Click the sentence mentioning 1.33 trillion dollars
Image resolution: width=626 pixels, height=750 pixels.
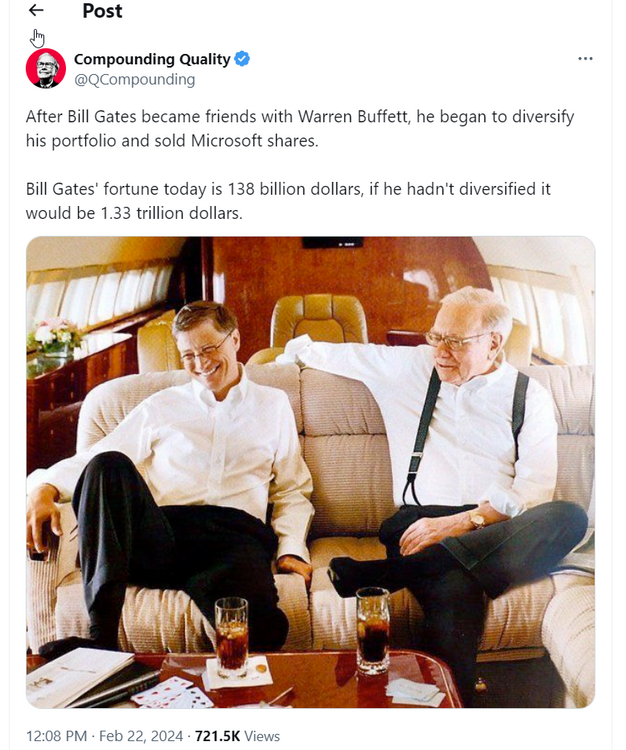pos(288,201)
